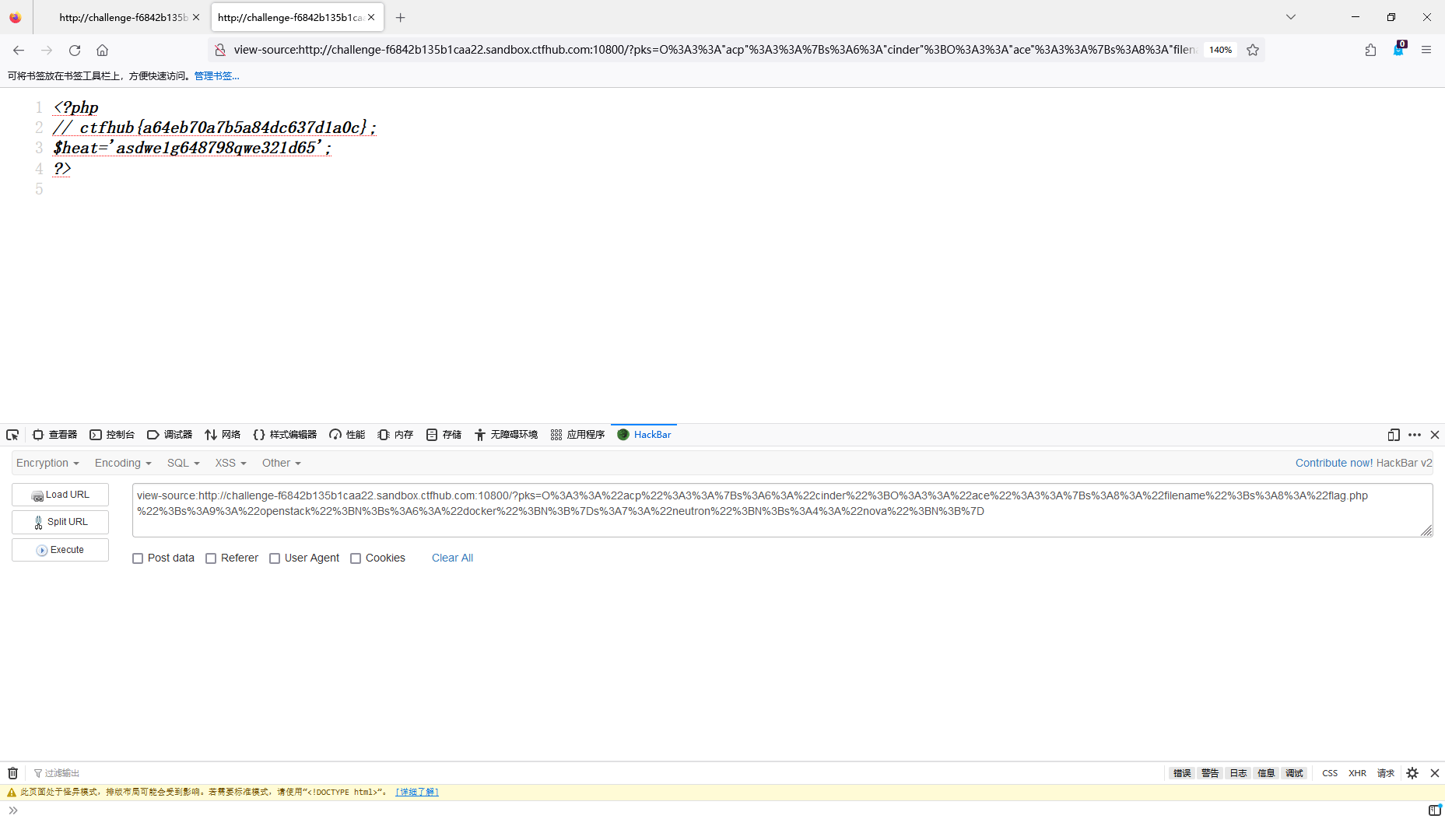Bookmark this page with the star icon
This screenshot has height=840, width=1445.
(x=1253, y=50)
